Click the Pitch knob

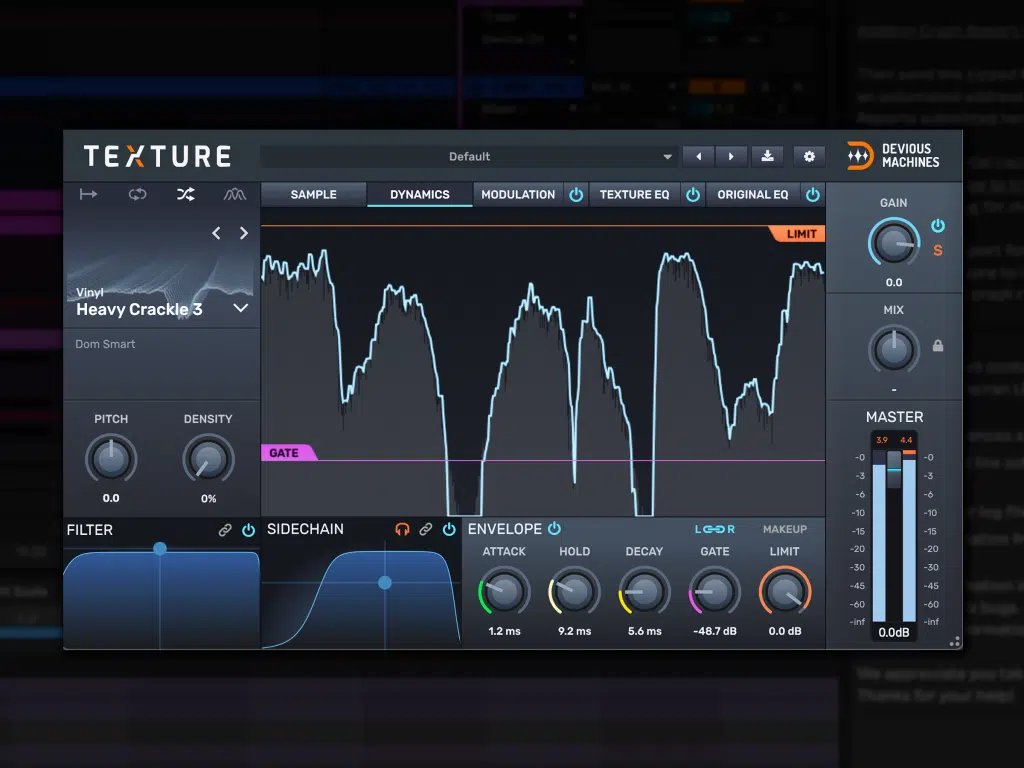point(111,459)
